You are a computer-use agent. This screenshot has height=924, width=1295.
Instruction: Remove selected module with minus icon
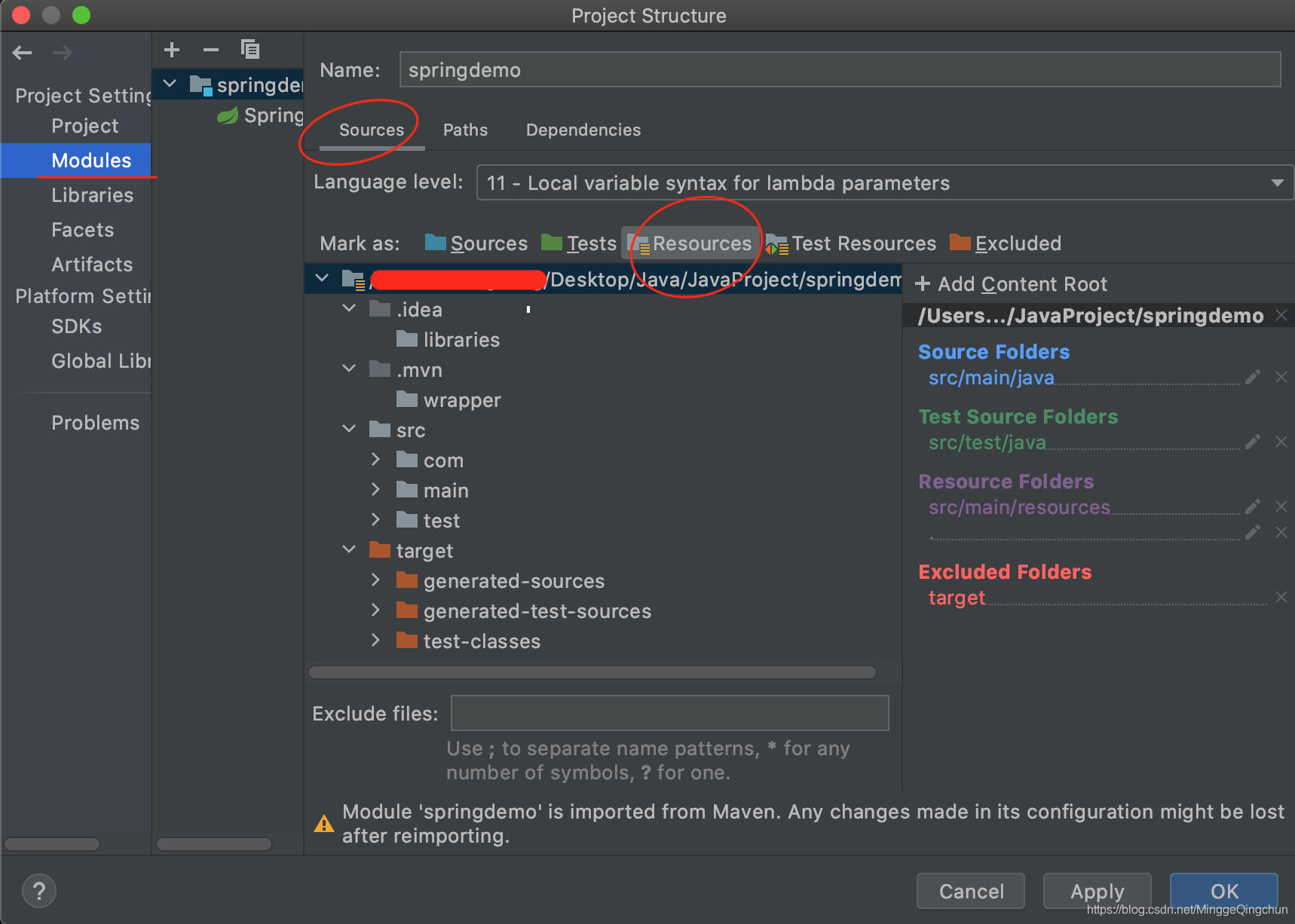tap(211, 50)
